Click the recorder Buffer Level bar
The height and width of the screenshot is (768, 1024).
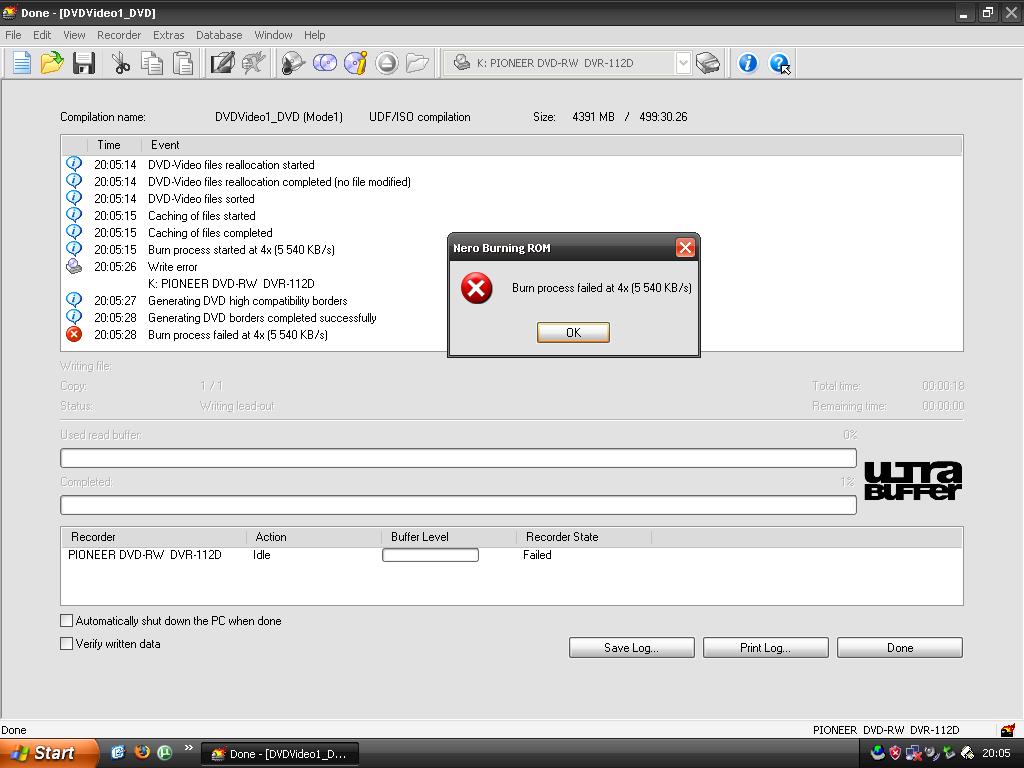(x=430, y=555)
